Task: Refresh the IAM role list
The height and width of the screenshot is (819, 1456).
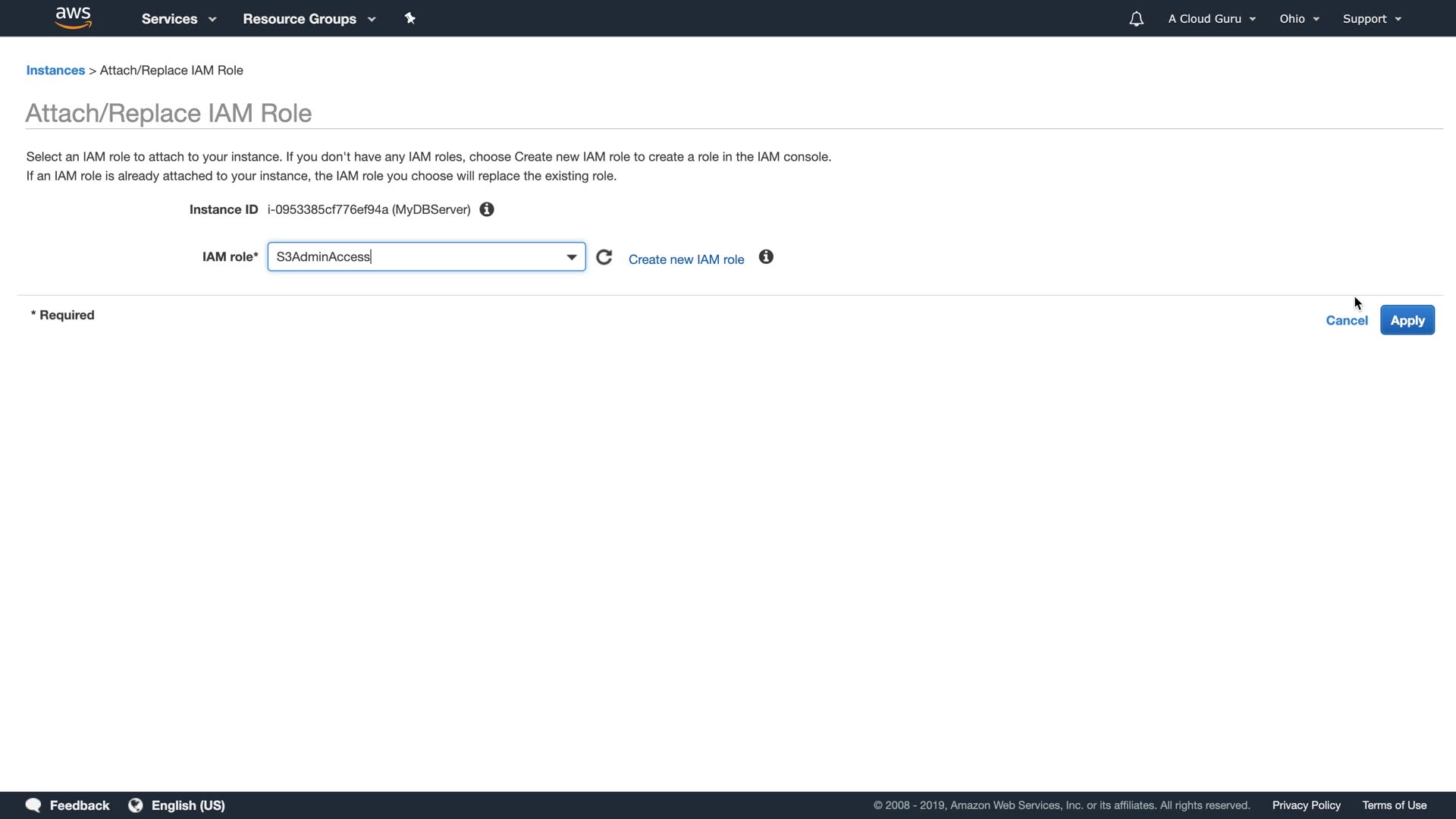Action: click(604, 258)
